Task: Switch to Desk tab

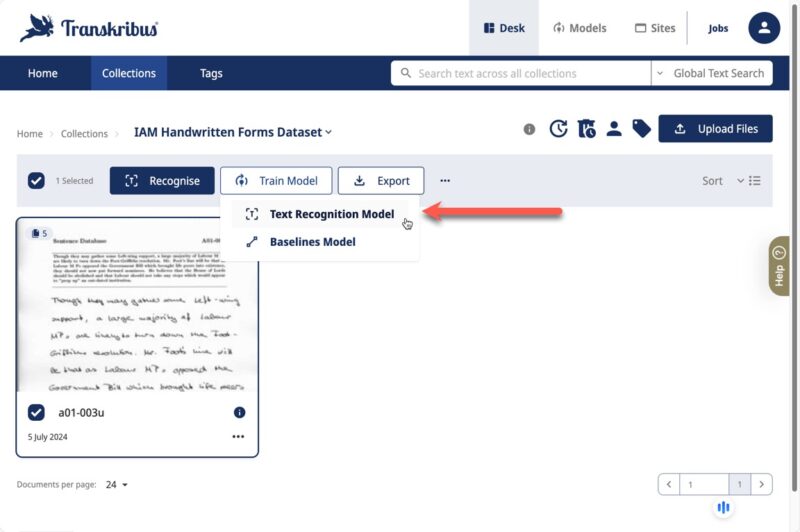Action: pyautogui.click(x=504, y=28)
